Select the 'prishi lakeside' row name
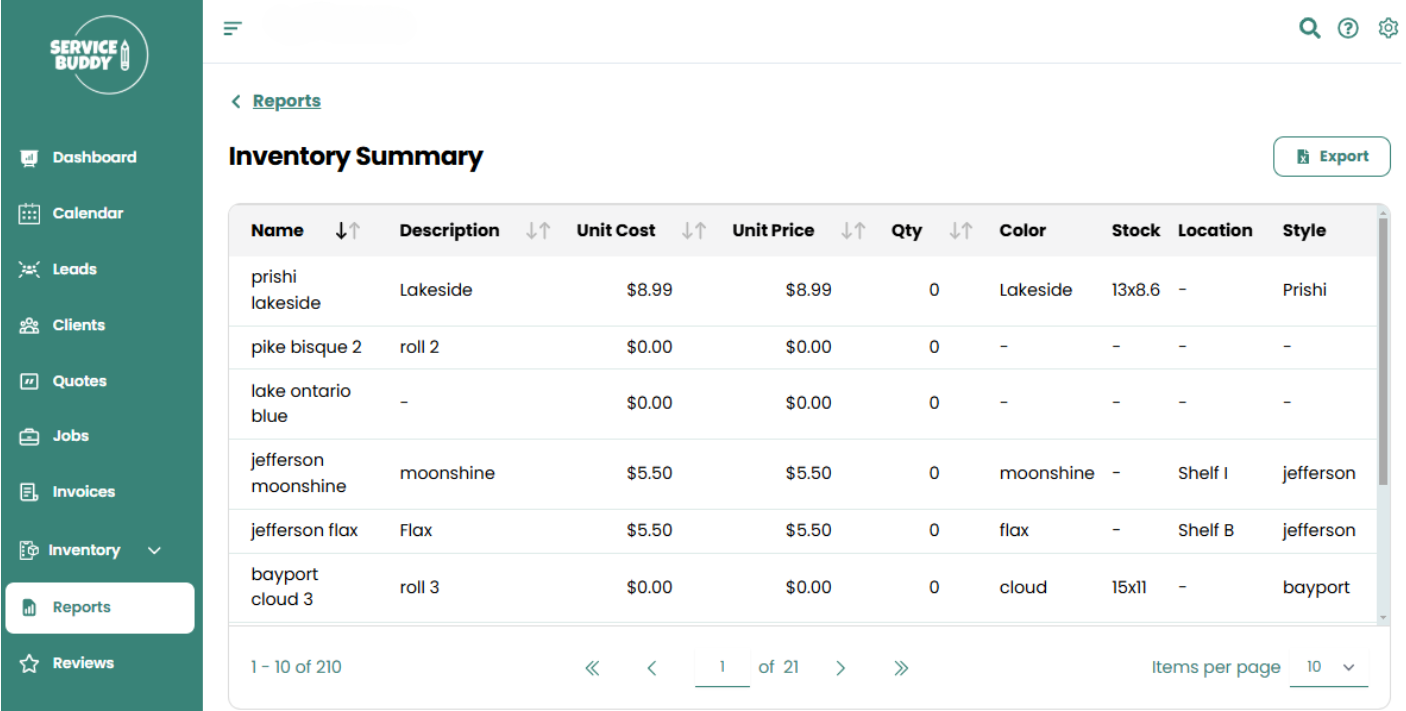This screenshot has width=1406, height=711. tap(285, 290)
